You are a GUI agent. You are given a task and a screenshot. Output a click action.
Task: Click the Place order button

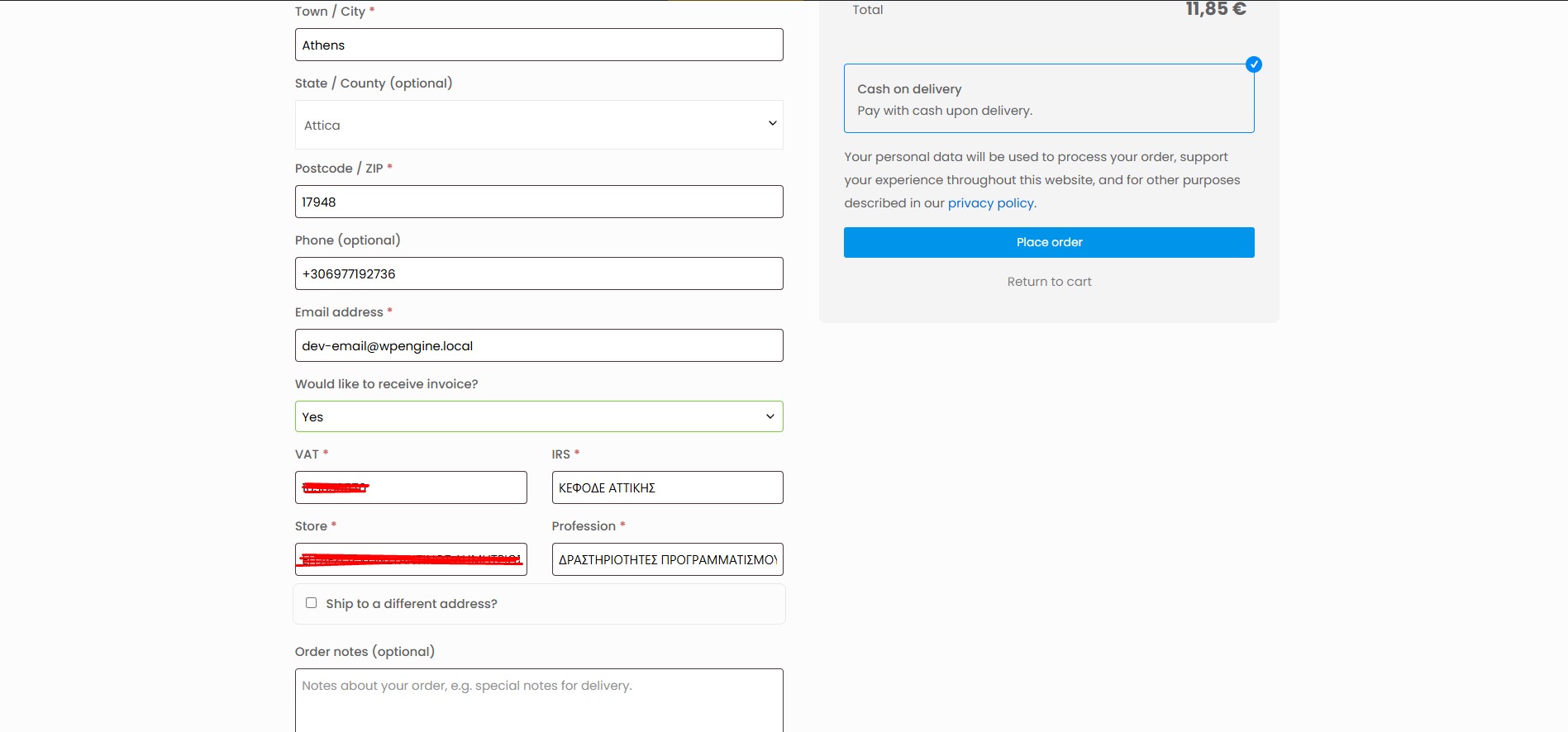click(x=1049, y=242)
